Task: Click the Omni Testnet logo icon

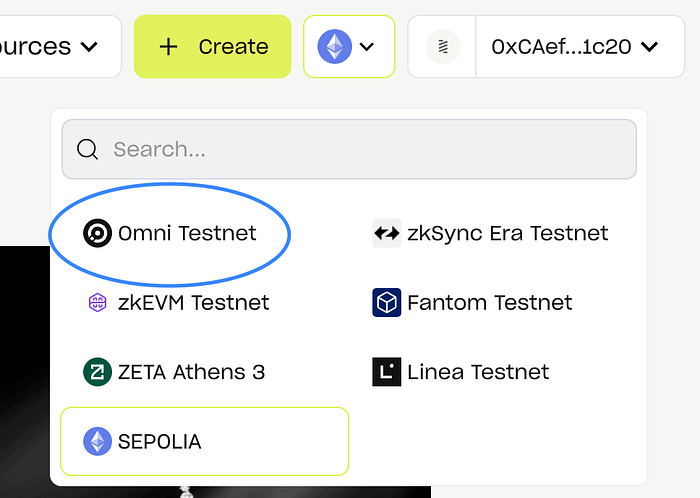Action: pyautogui.click(x=97, y=233)
